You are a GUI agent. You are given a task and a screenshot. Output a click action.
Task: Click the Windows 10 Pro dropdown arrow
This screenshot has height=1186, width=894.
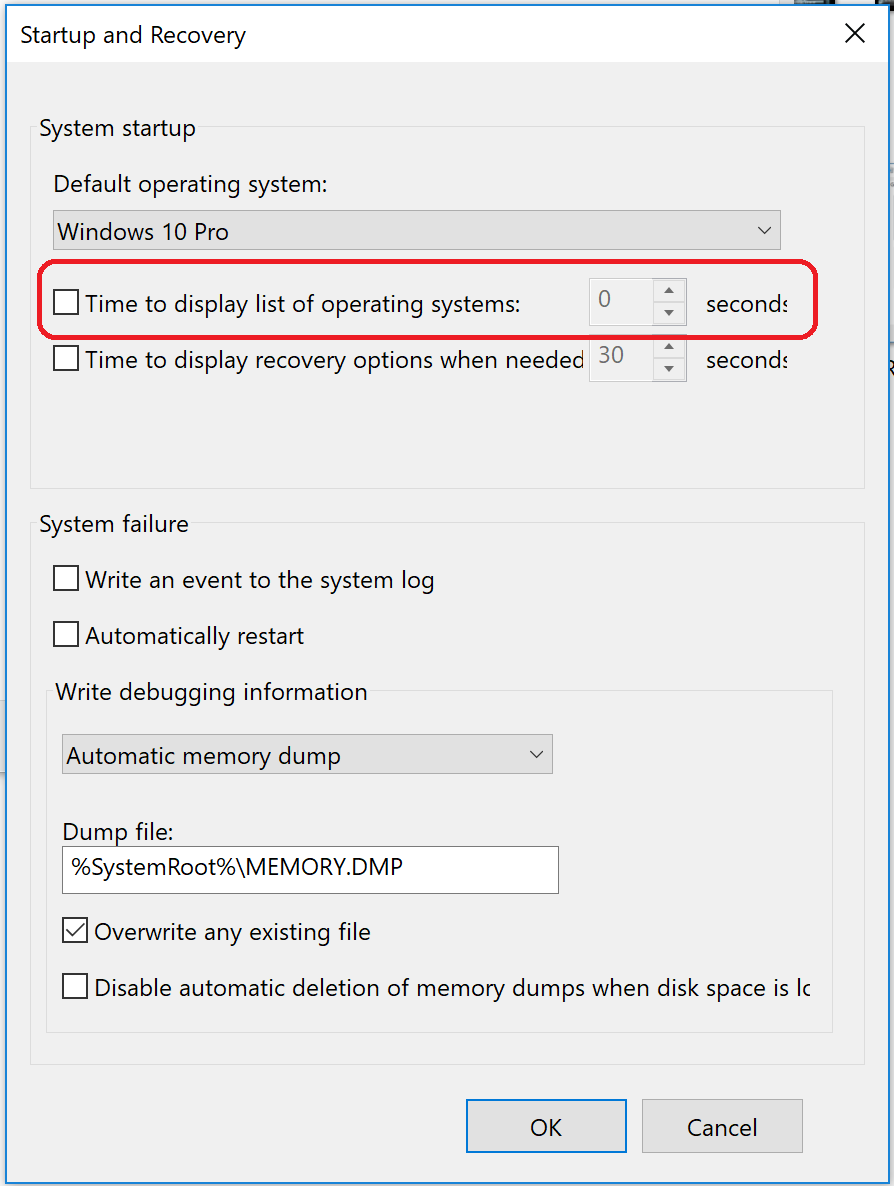coord(764,231)
